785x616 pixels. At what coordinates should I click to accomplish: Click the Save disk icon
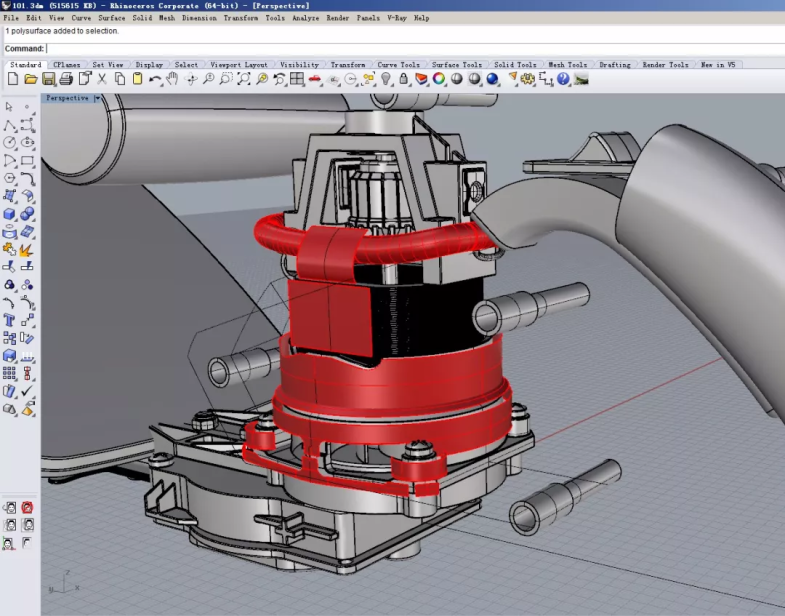(x=48, y=79)
